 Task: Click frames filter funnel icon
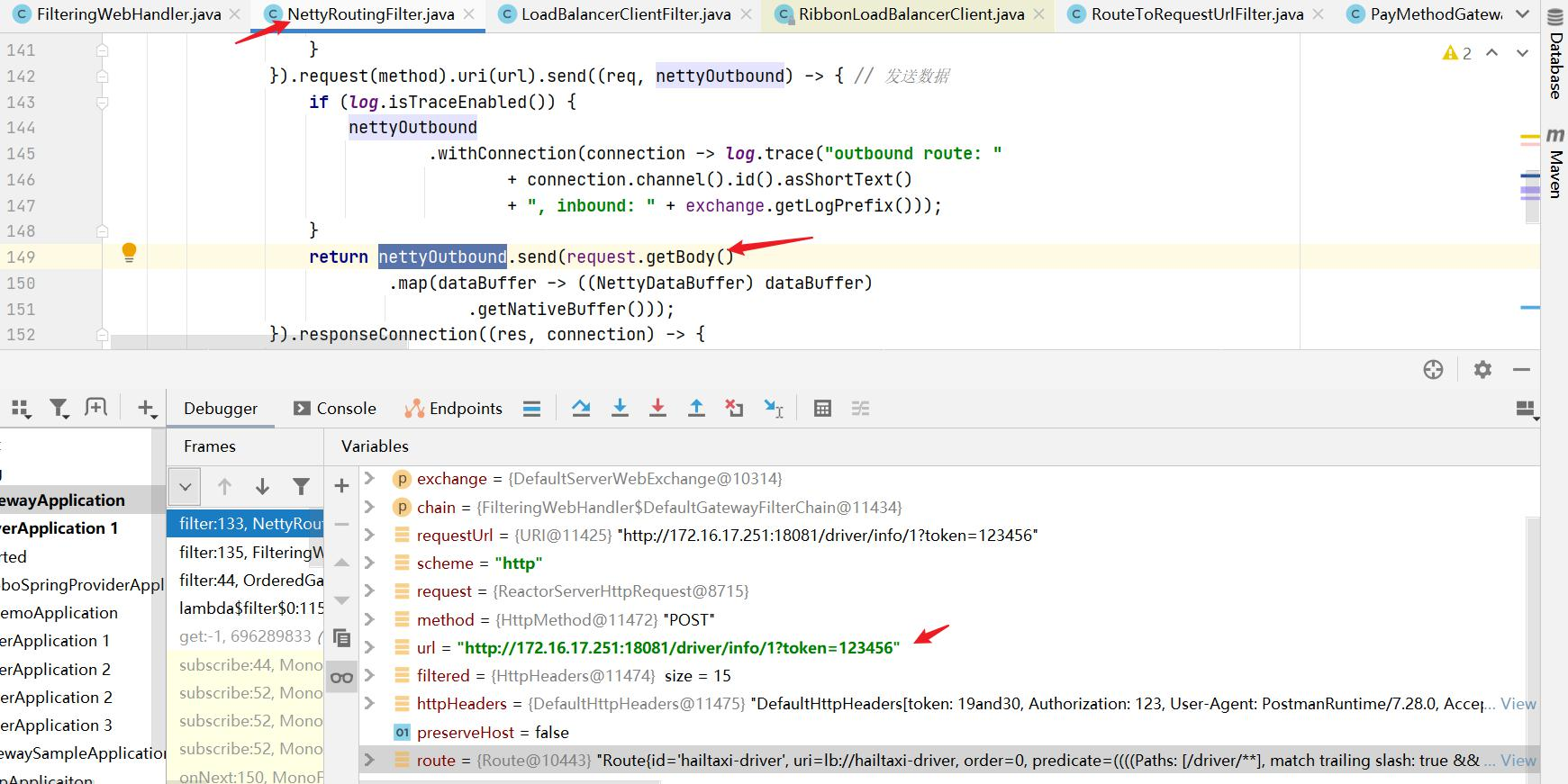[302, 487]
